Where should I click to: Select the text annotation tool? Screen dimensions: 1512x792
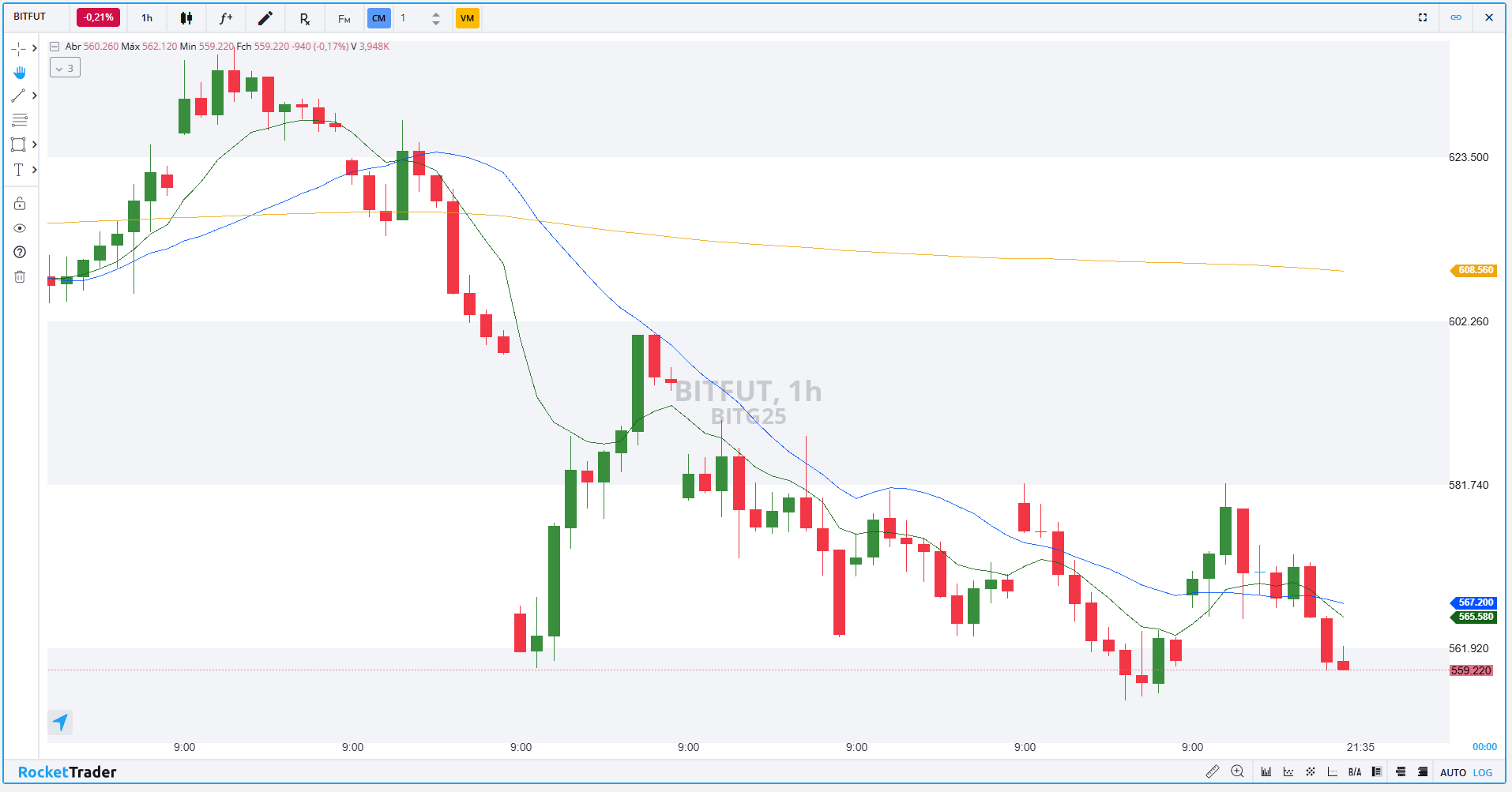coord(18,169)
